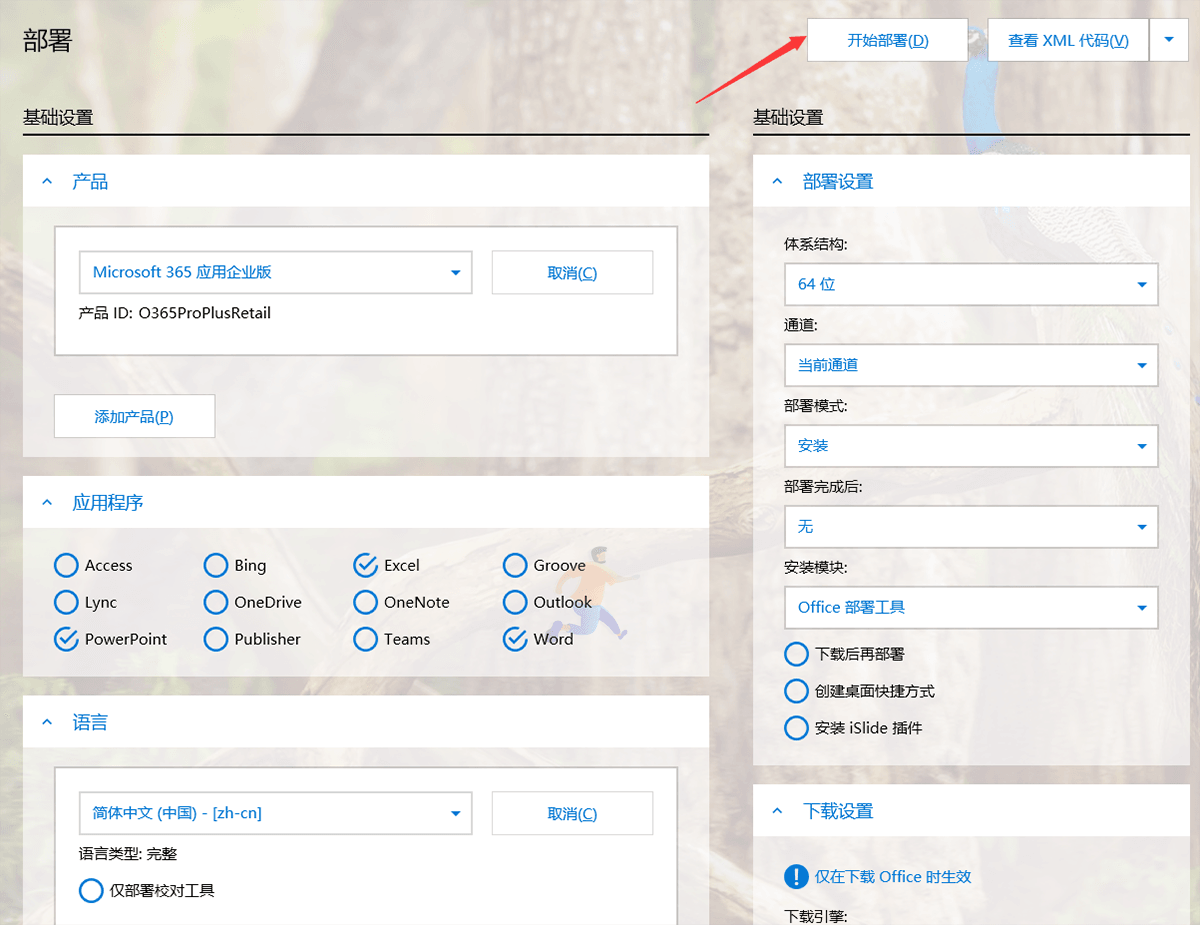Enable the Teams application checkbox
The image size is (1200, 925).
coord(366,639)
